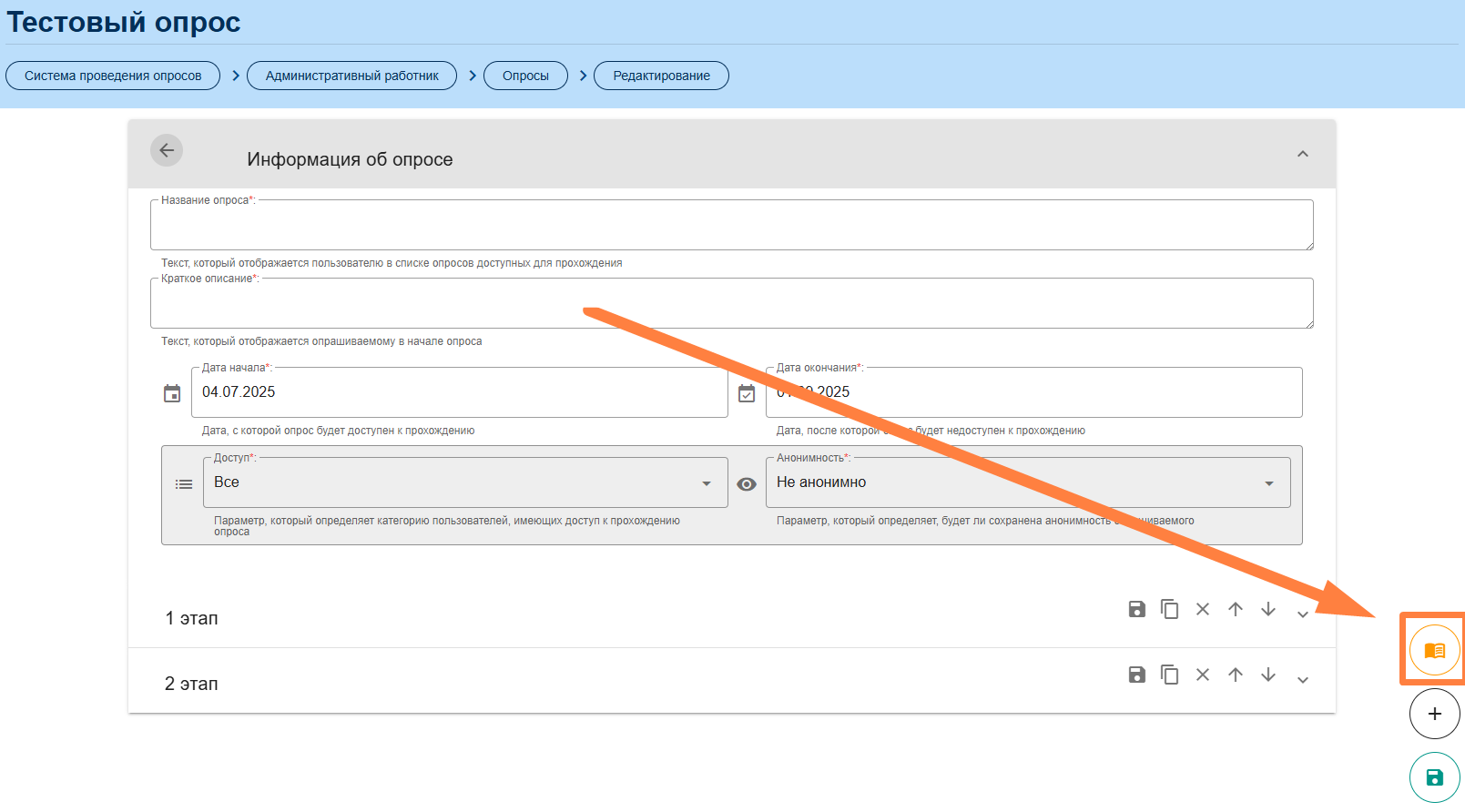Move stage 2 up with the arrow icon

tap(1235, 675)
